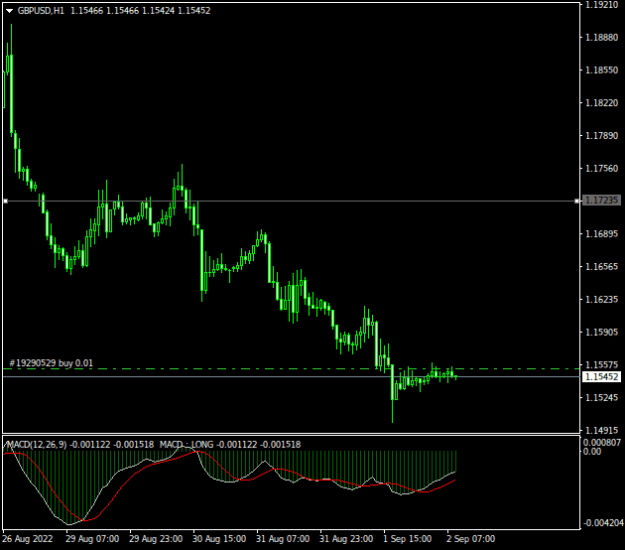
Task: Click the 1.18550 price scale value
Action: [601, 70]
